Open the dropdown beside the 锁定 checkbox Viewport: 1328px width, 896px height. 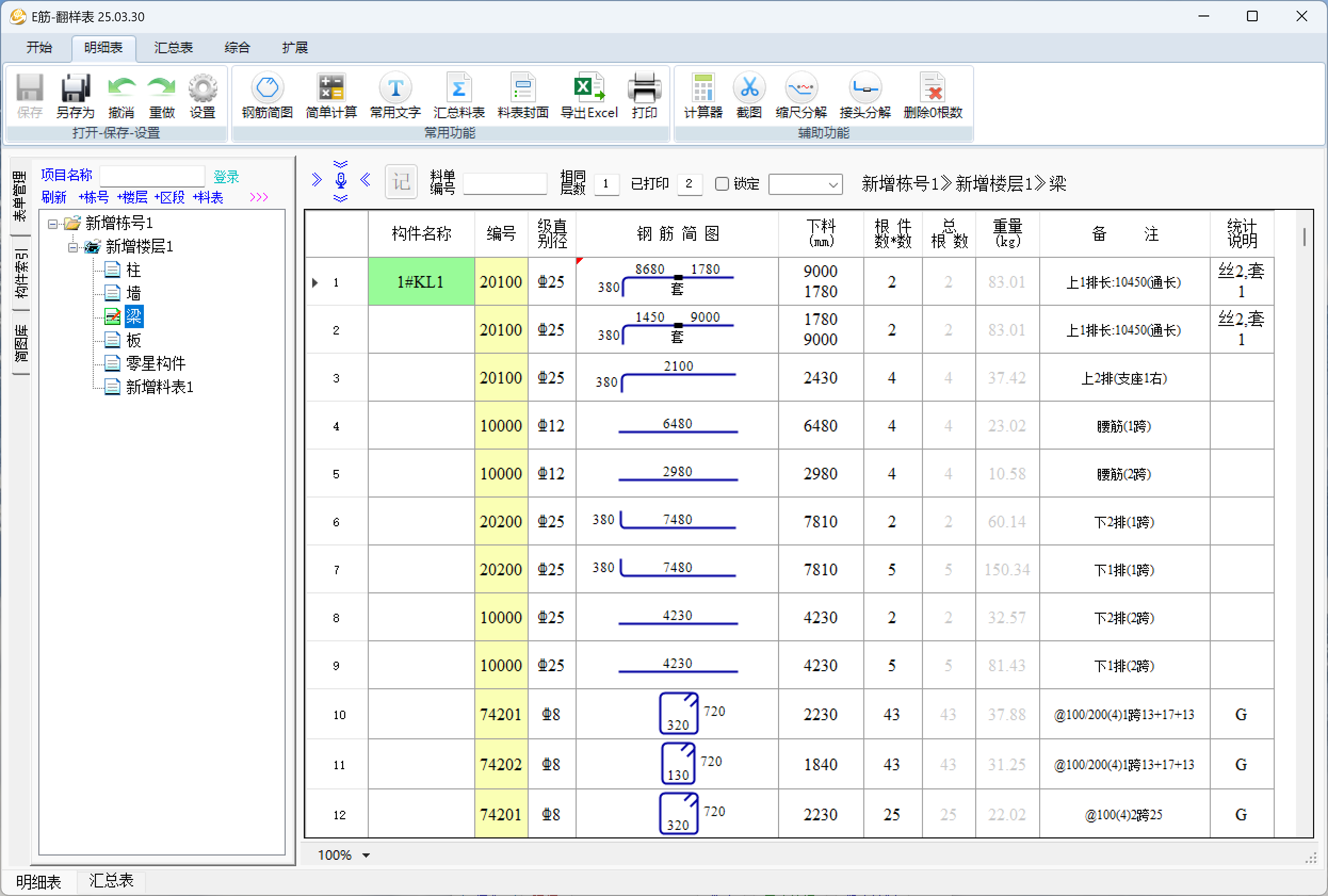pyautogui.click(x=832, y=184)
